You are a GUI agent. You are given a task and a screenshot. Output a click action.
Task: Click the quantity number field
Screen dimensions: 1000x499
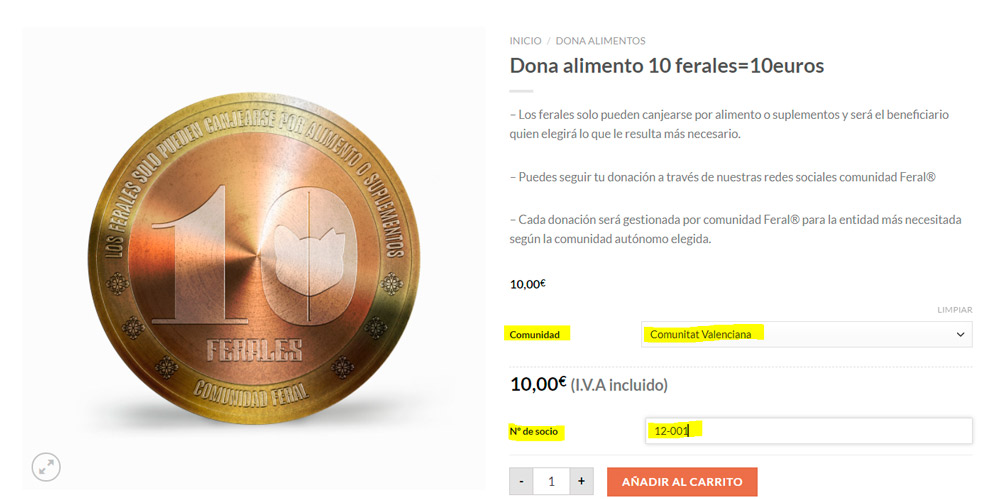(551, 481)
